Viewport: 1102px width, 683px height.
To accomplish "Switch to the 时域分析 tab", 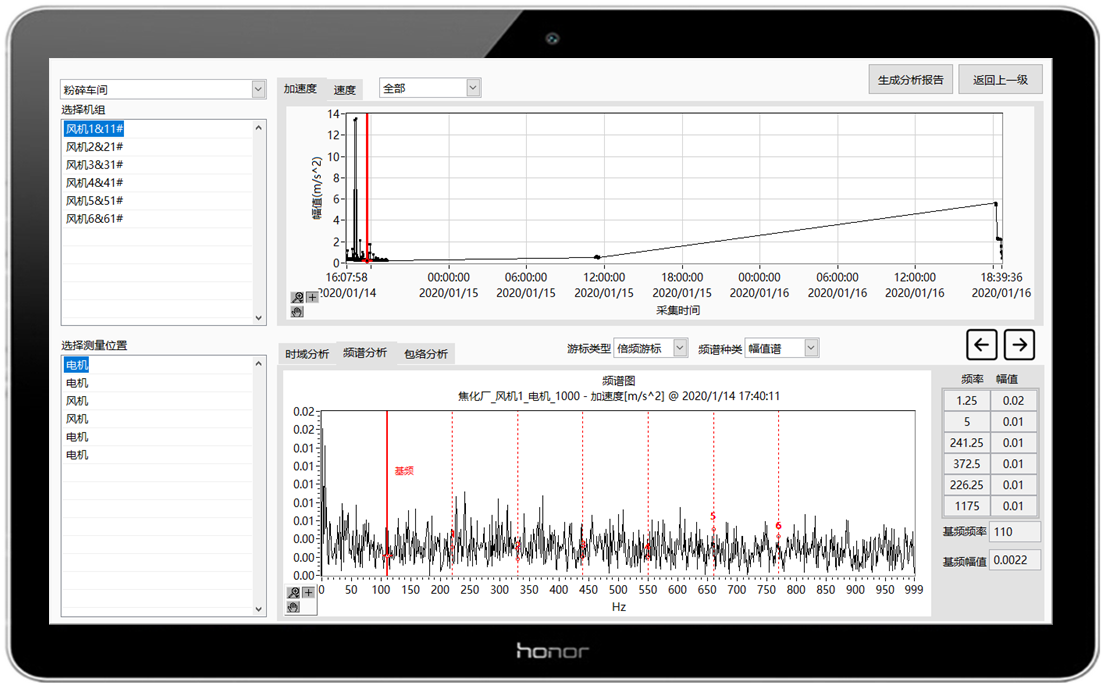I will coord(307,354).
